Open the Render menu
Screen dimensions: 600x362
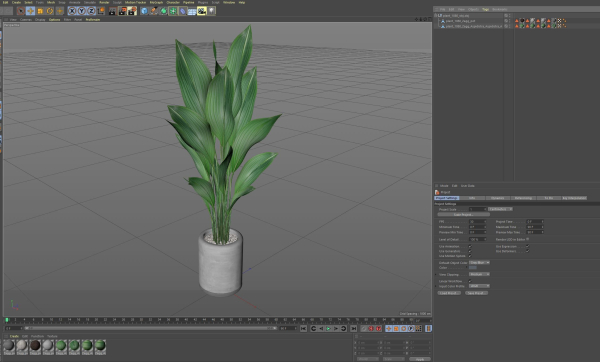[x=104, y=2]
